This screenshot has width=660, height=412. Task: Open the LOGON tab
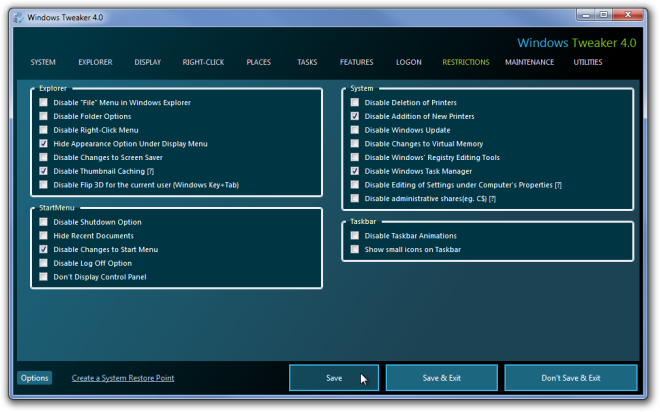coord(409,62)
